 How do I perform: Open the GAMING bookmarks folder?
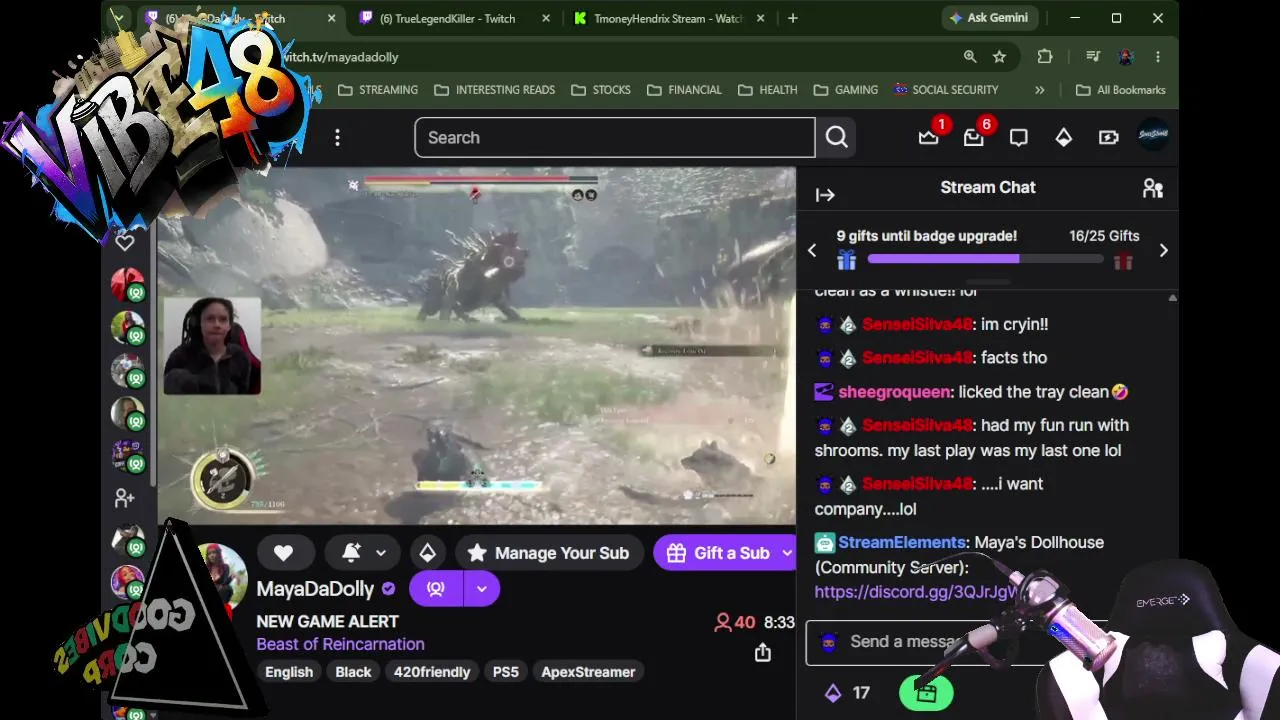coord(845,90)
